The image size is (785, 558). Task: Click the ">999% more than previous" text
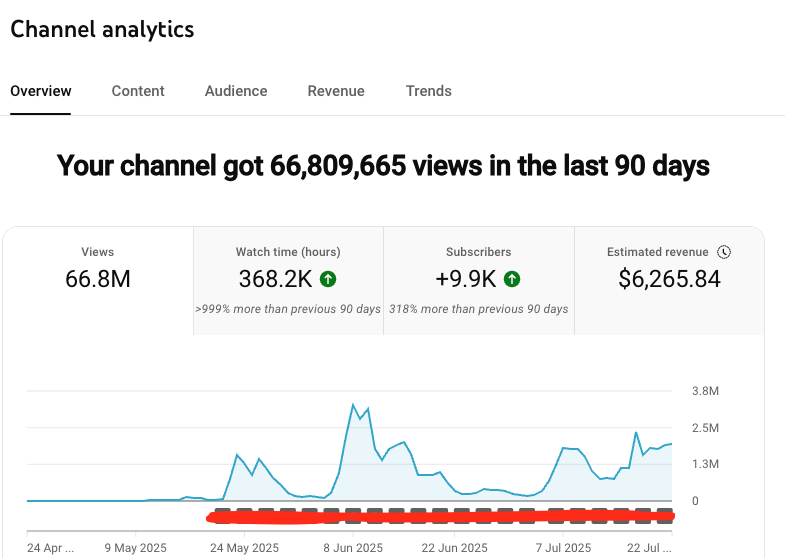(x=288, y=309)
